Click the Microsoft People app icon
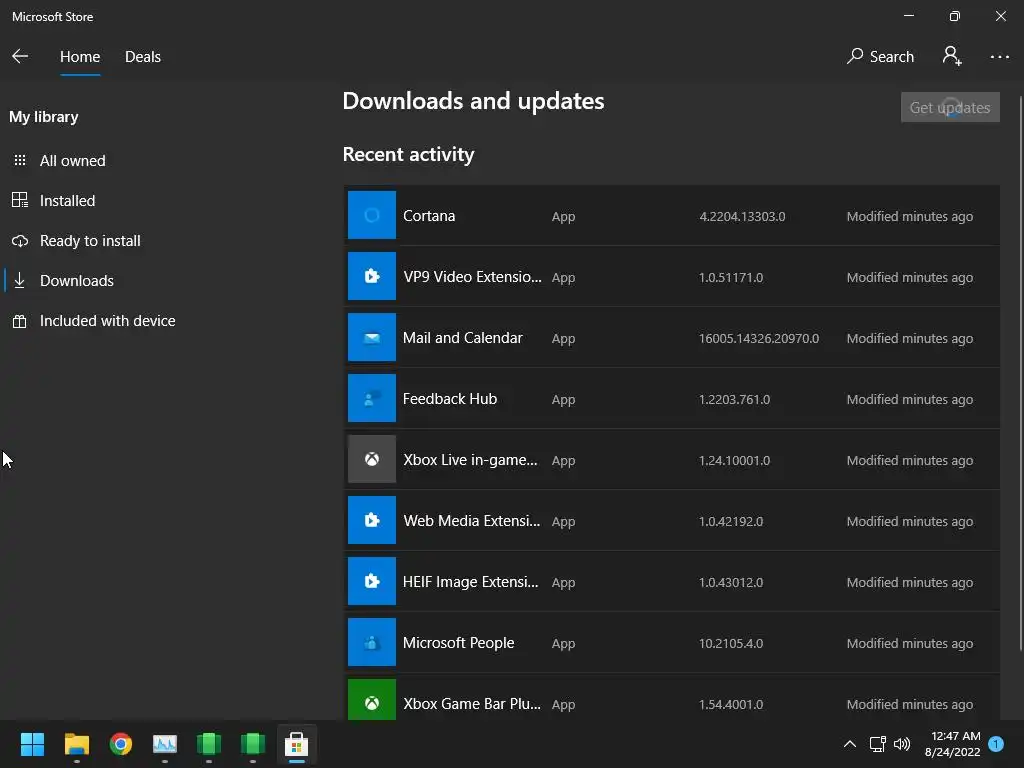The height and width of the screenshot is (768, 1024). pyautogui.click(x=372, y=642)
